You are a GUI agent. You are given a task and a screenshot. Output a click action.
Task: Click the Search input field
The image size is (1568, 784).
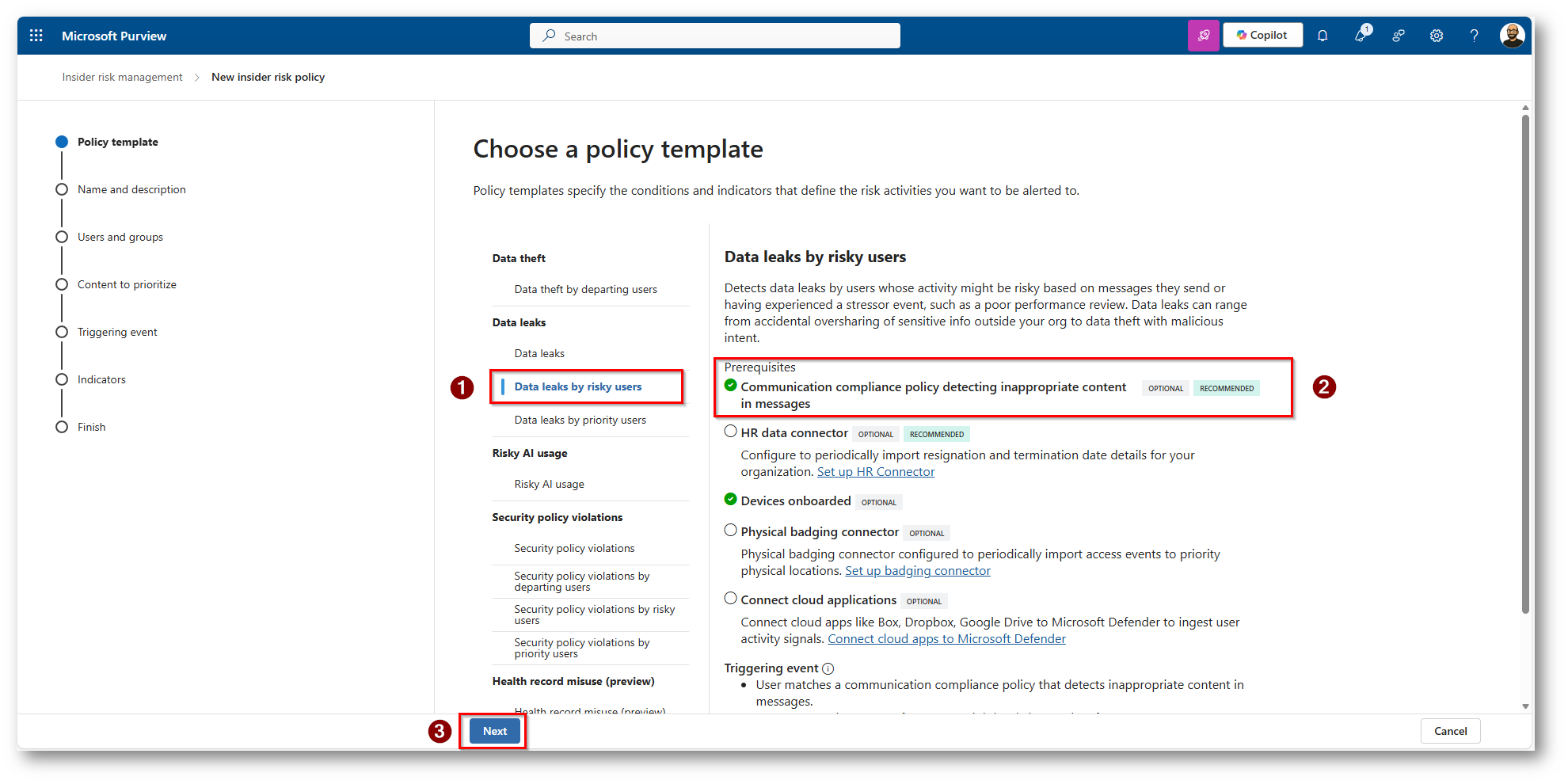(714, 36)
